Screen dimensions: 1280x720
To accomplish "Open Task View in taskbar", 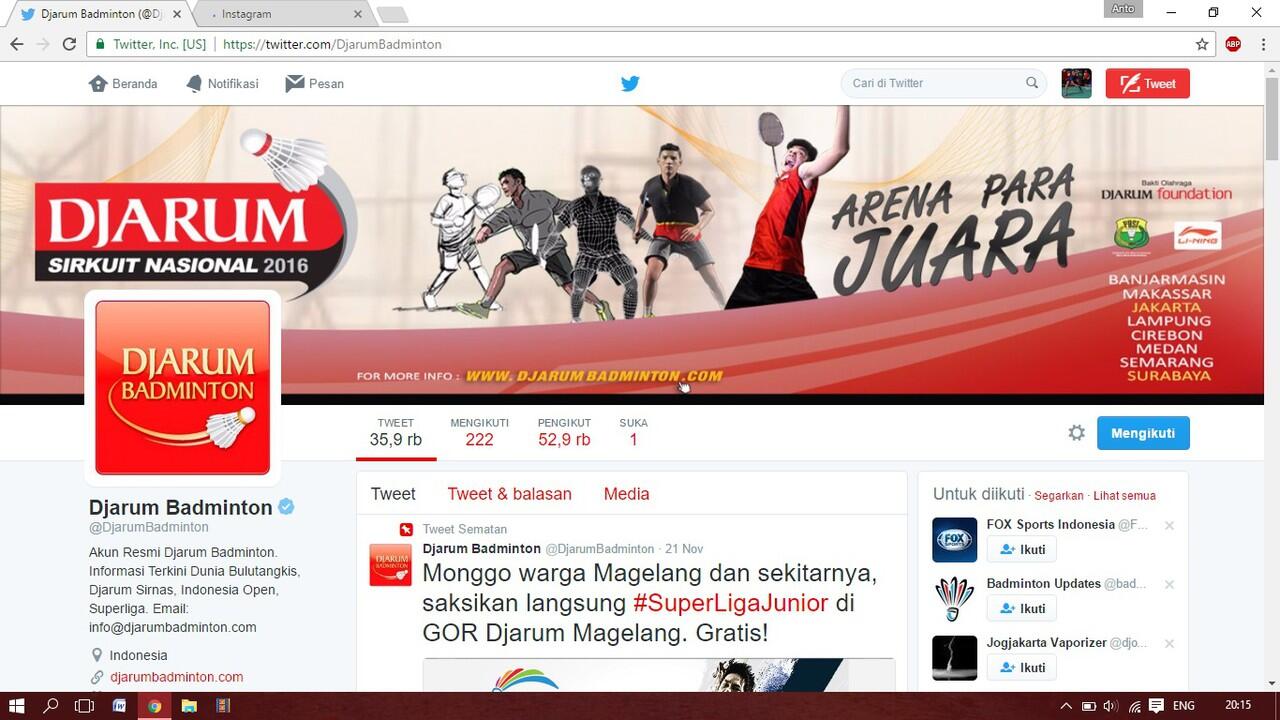I will (x=85, y=705).
